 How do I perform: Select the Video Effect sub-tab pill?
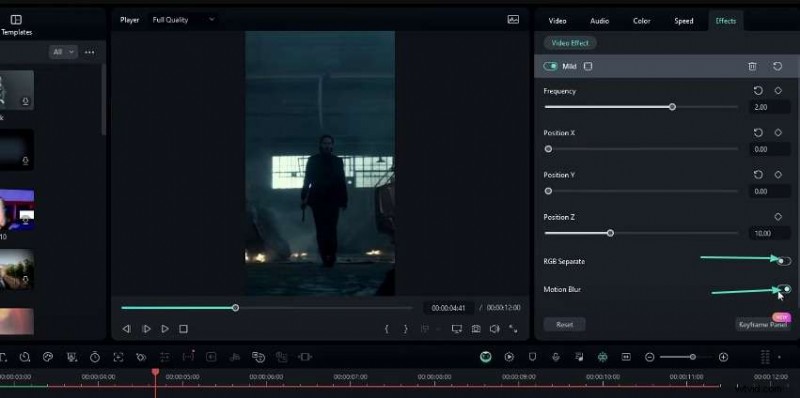tap(570, 43)
